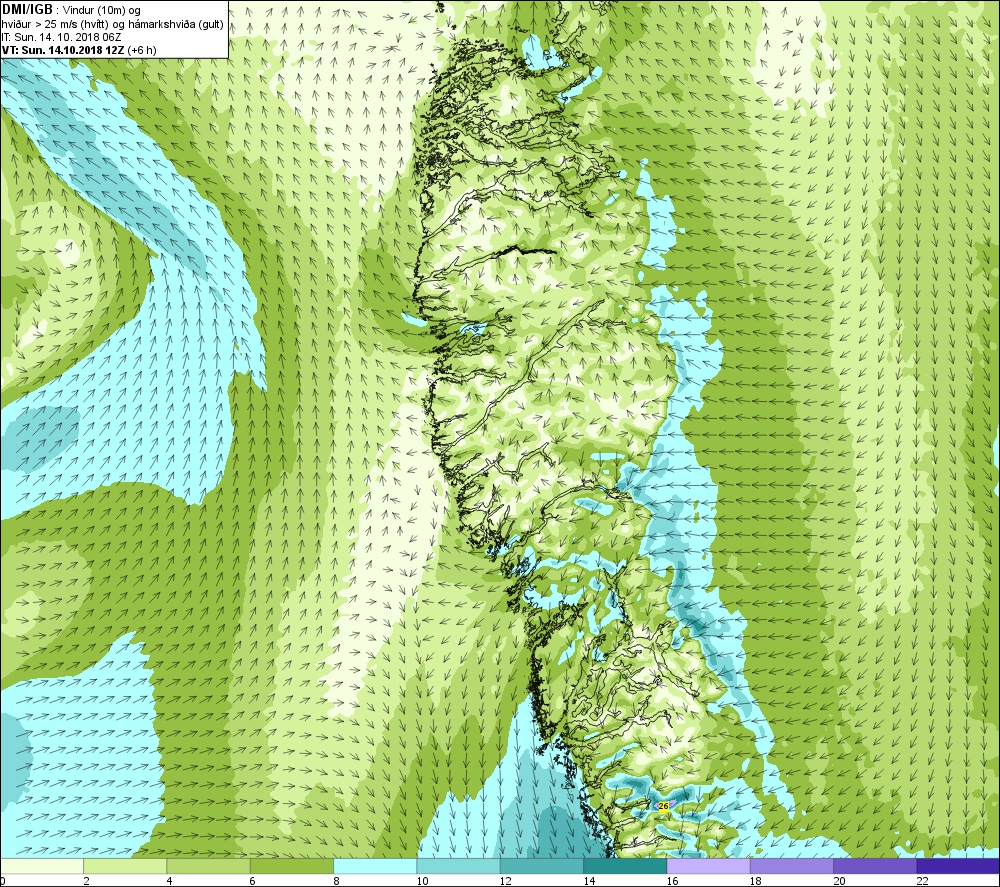Viewport: 1000px width, 887px height.
Task: Click the legend scale value 20
Action: point(839,881)
